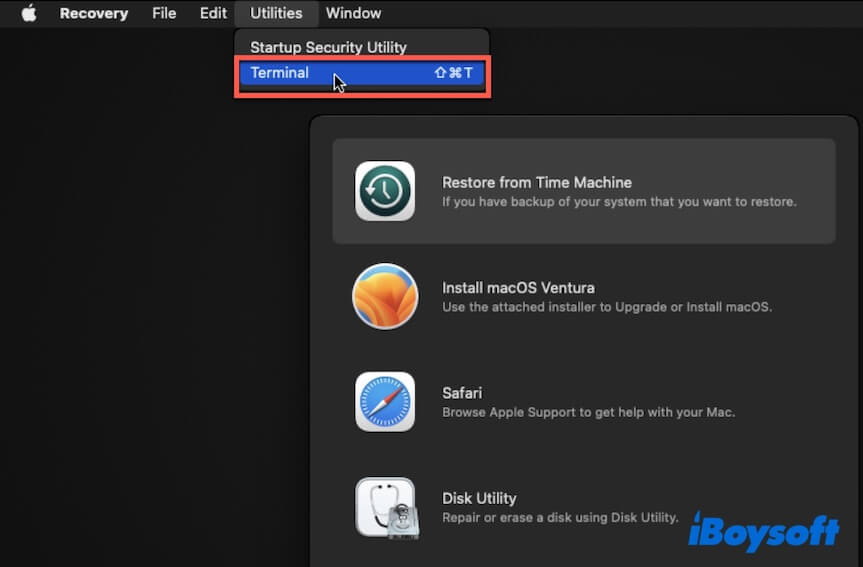Click the Safari compass icon
This screenshot has width=863, height=567.
(x=385, y=402)
